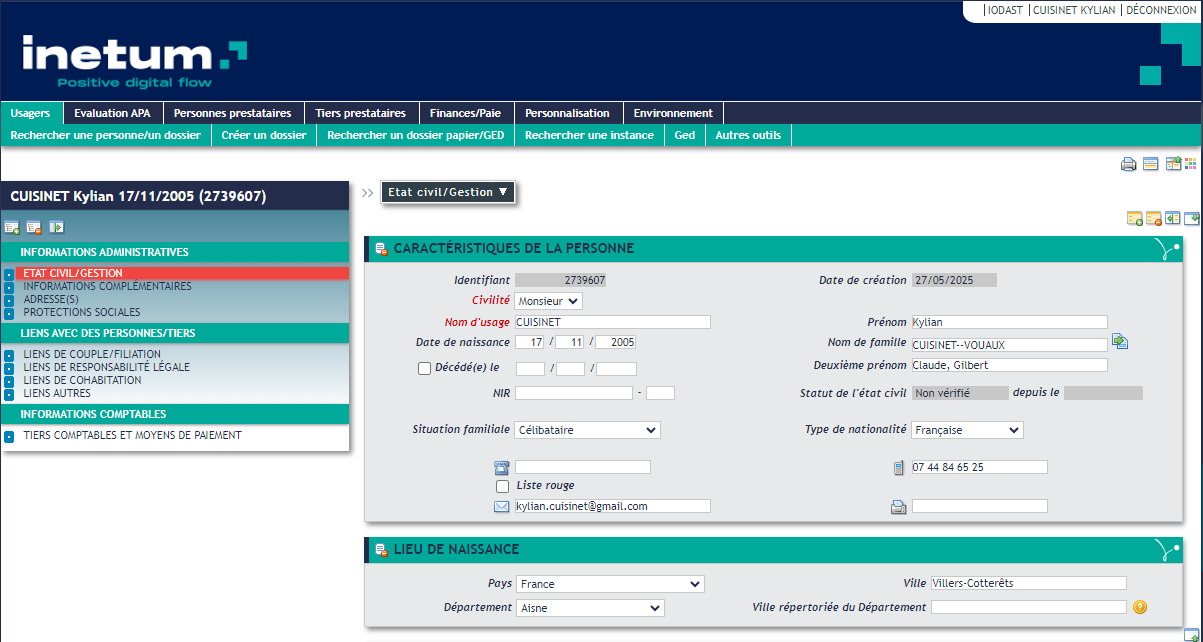
Task: Enable the Liste rouge checkbox
Action: click(x=503, y=486)
